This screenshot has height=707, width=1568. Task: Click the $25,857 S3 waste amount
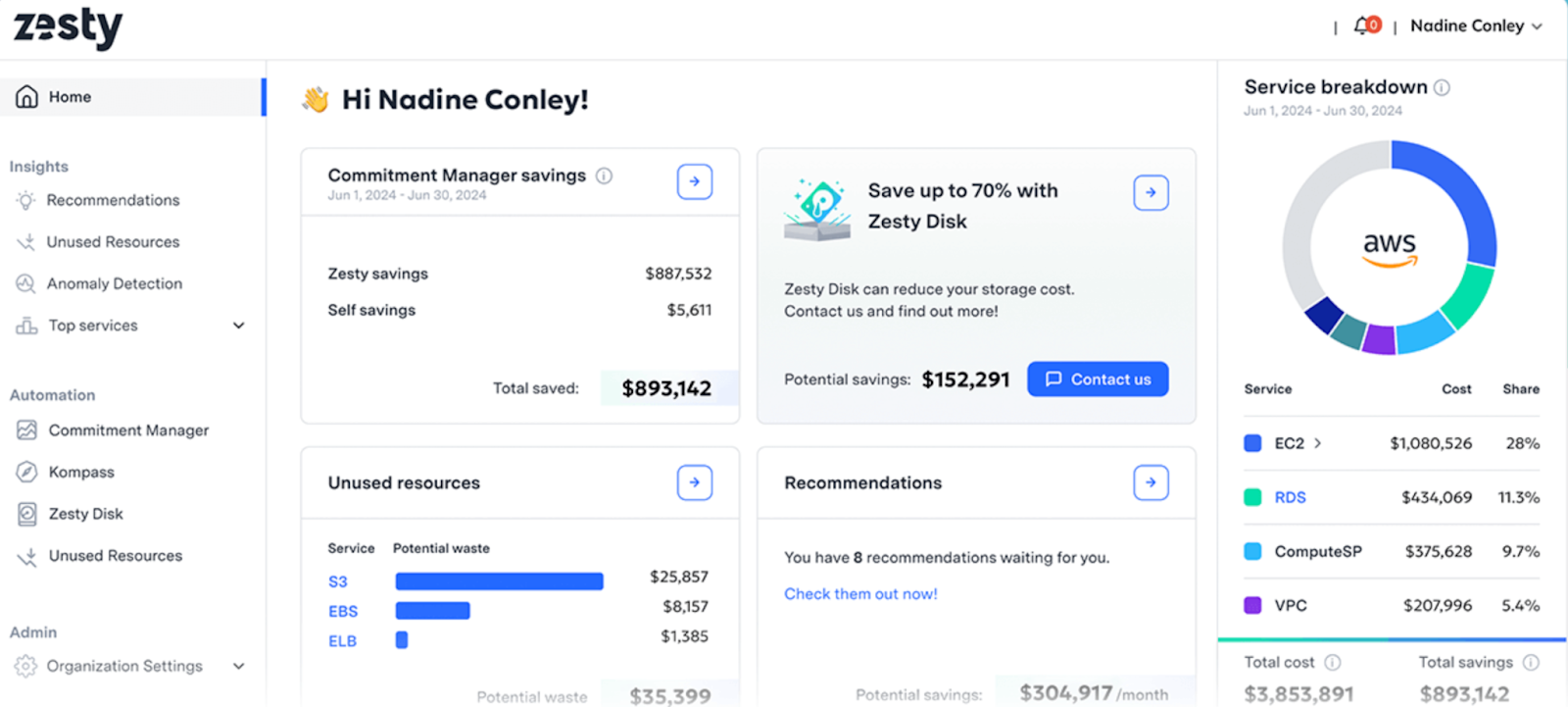(x=679, y=577)
